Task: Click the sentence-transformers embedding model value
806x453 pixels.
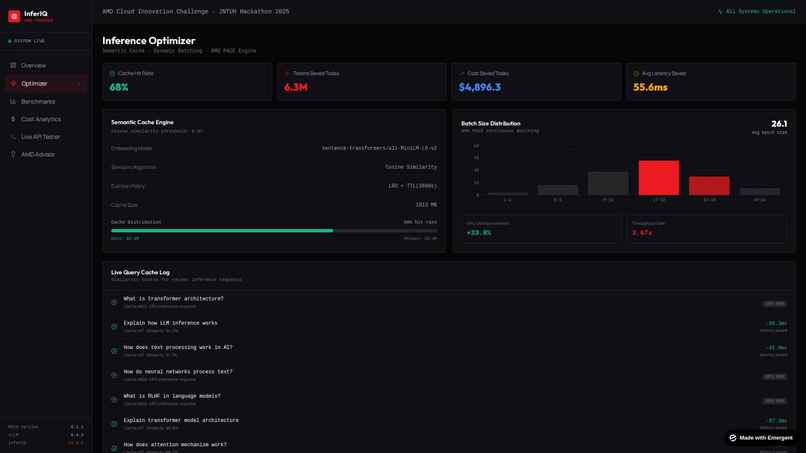Action: pyautogui.click(x=379, y=148)
